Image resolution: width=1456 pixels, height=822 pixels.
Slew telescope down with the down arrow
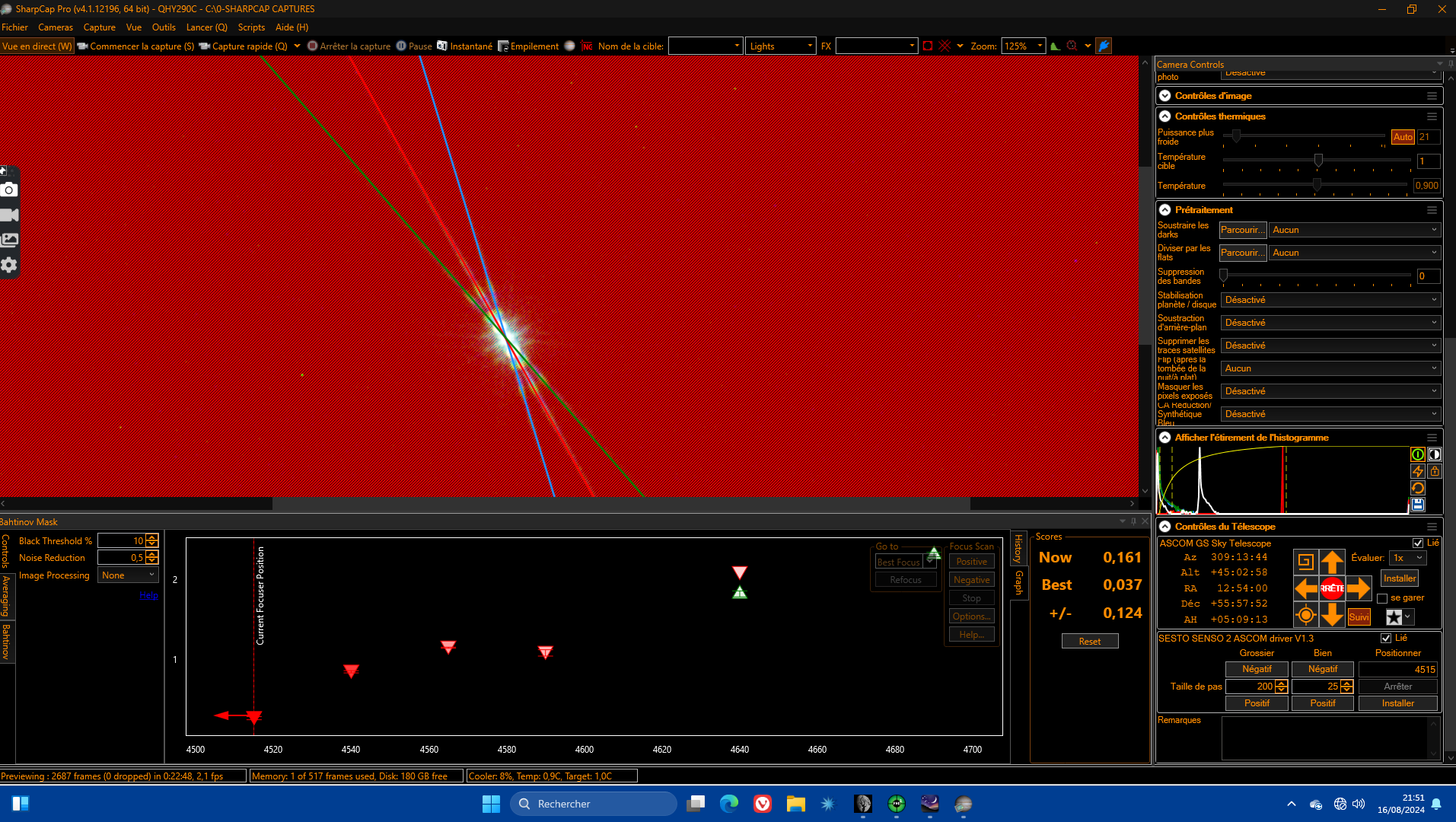pyautogui.click(x=1332, y=614)
